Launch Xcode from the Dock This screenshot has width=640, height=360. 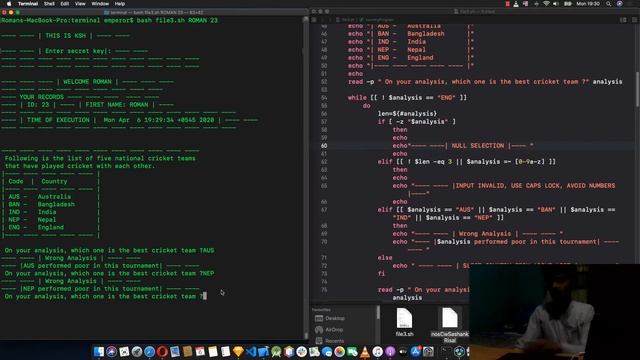(264, 351)
